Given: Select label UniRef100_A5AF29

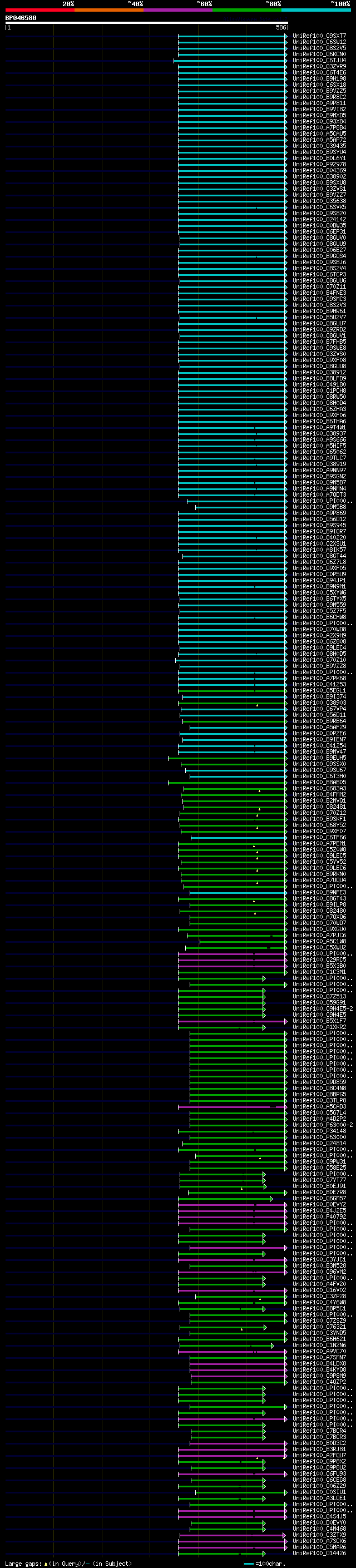Looking at the screenshot, I should click(x=319, y=727).
